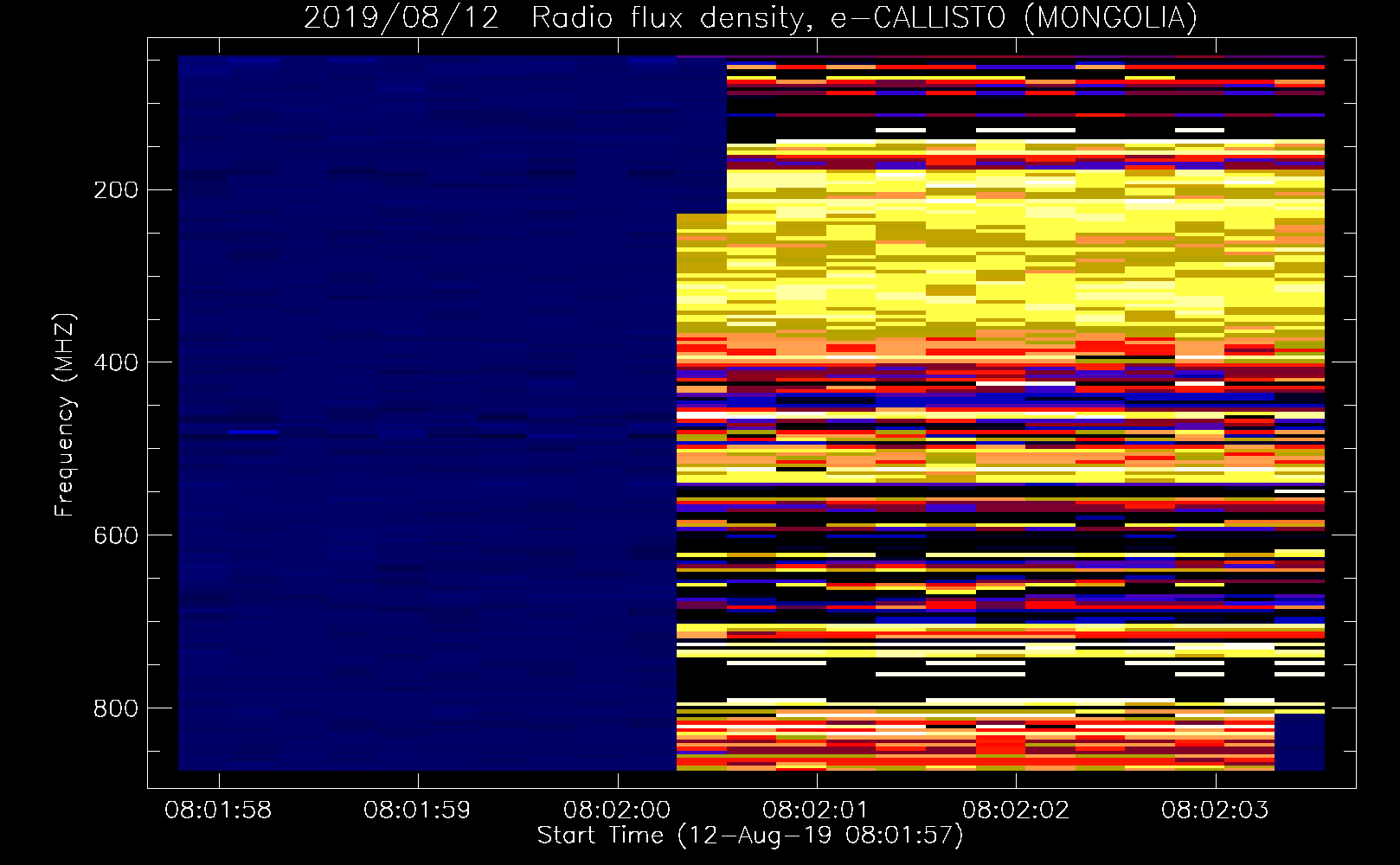Screen dimensions: 1400x865
Task: Click the 08:02:03 time tick label
Action: pos(1215,811)
